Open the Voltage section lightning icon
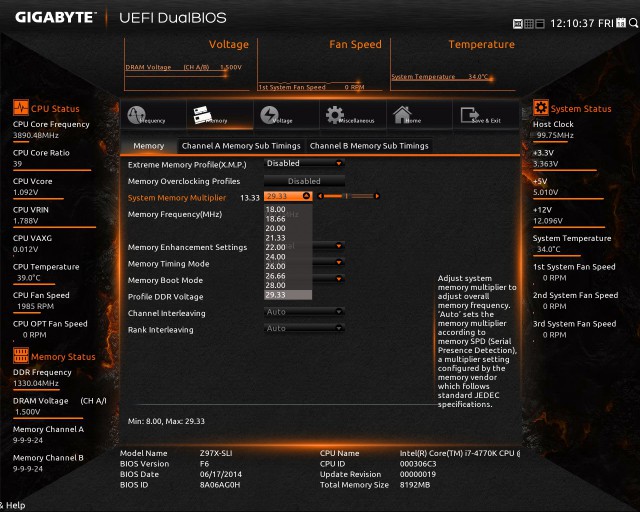 pos(269,115)
